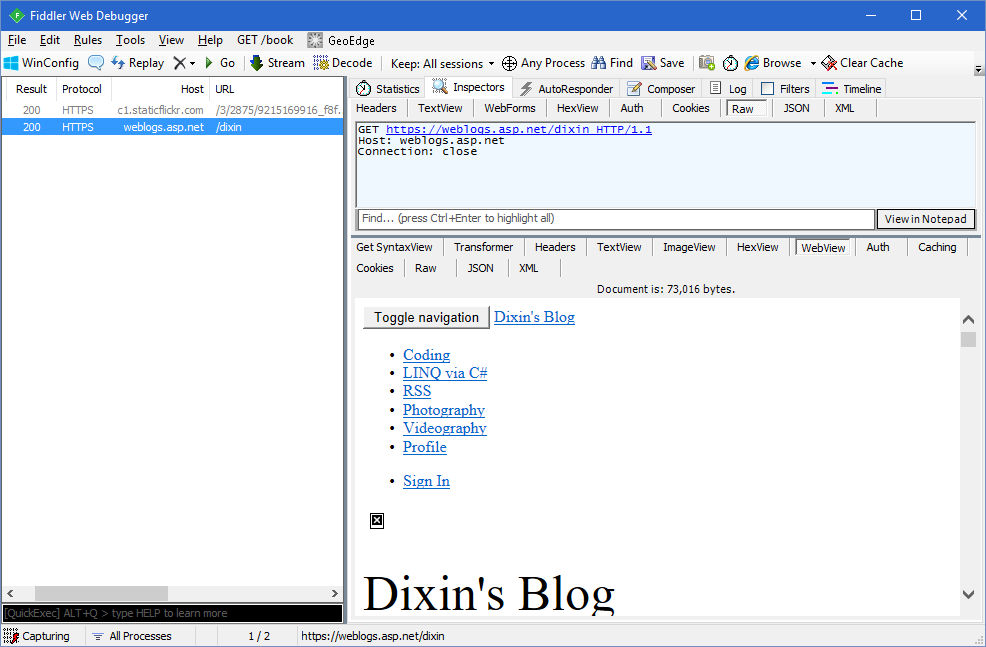Screen dimensions: 986x647
Task: Expand the Browse dropdown arrow
Action: click(812, 64)
